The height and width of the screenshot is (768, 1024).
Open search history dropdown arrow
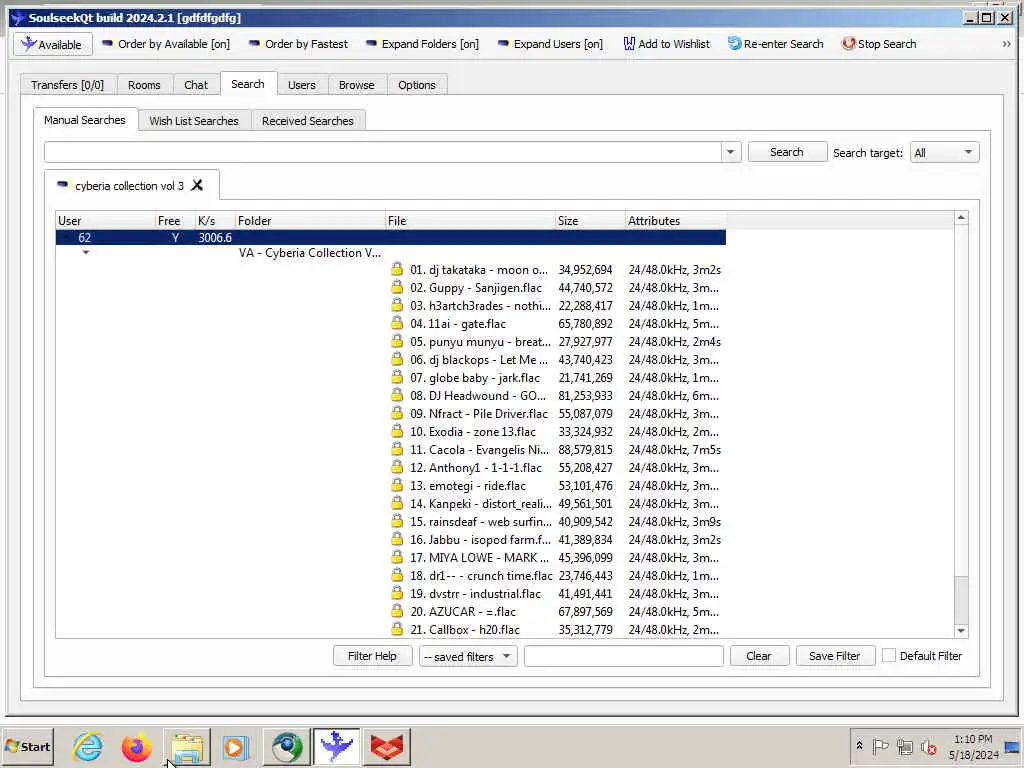731,152
